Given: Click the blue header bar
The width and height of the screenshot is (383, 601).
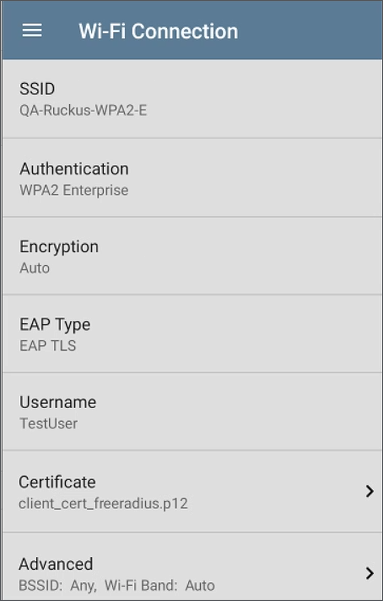Looking at the screenshot, I should [192, 30].
